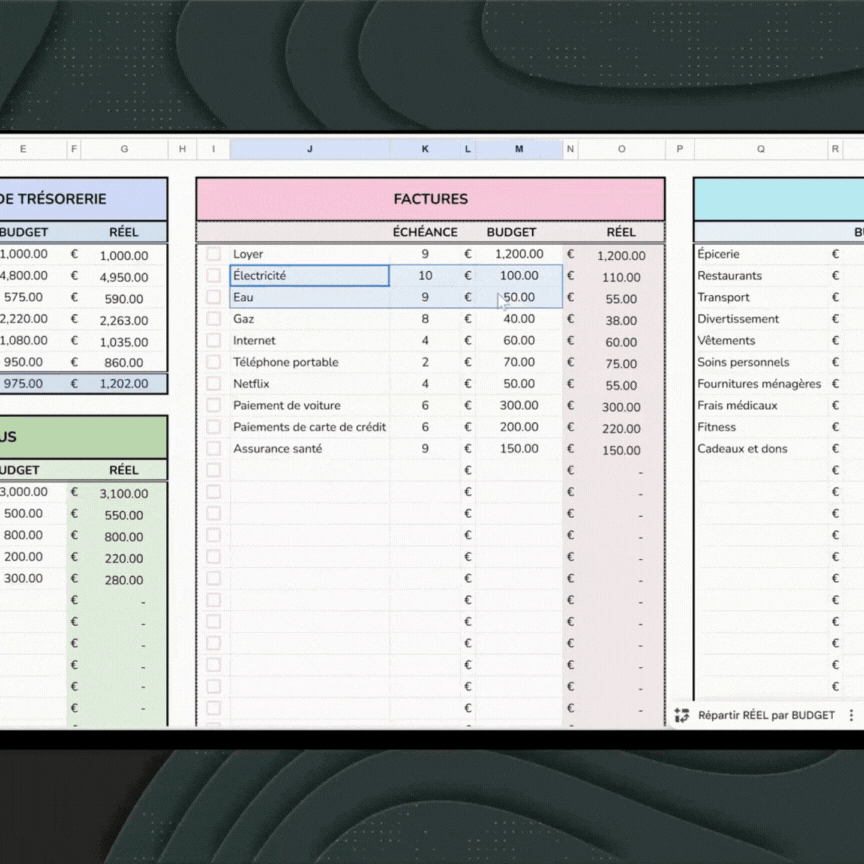Open the three-dot menu on the Répartir suggestion
Image resolution: width=864 pixels, height=864 pixels.
(x=851, y=715)
